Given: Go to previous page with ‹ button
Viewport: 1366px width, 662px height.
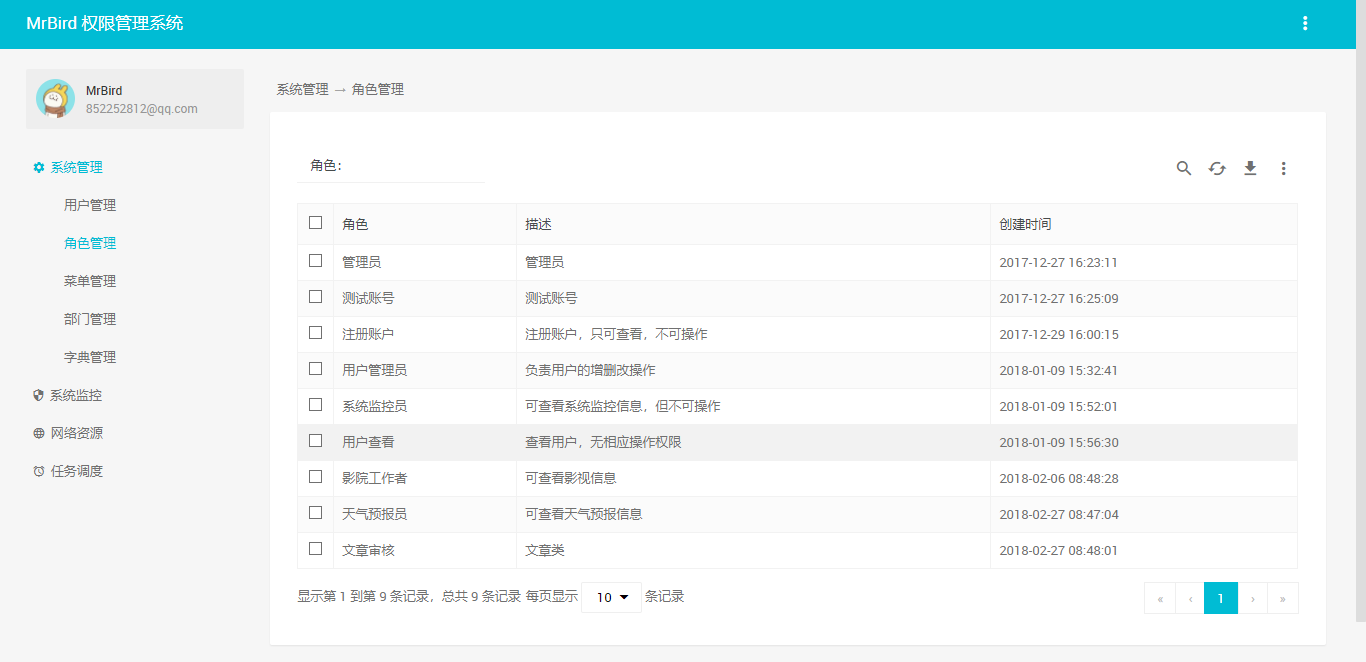Looking at the screenshot, I should click(1190, 598).
